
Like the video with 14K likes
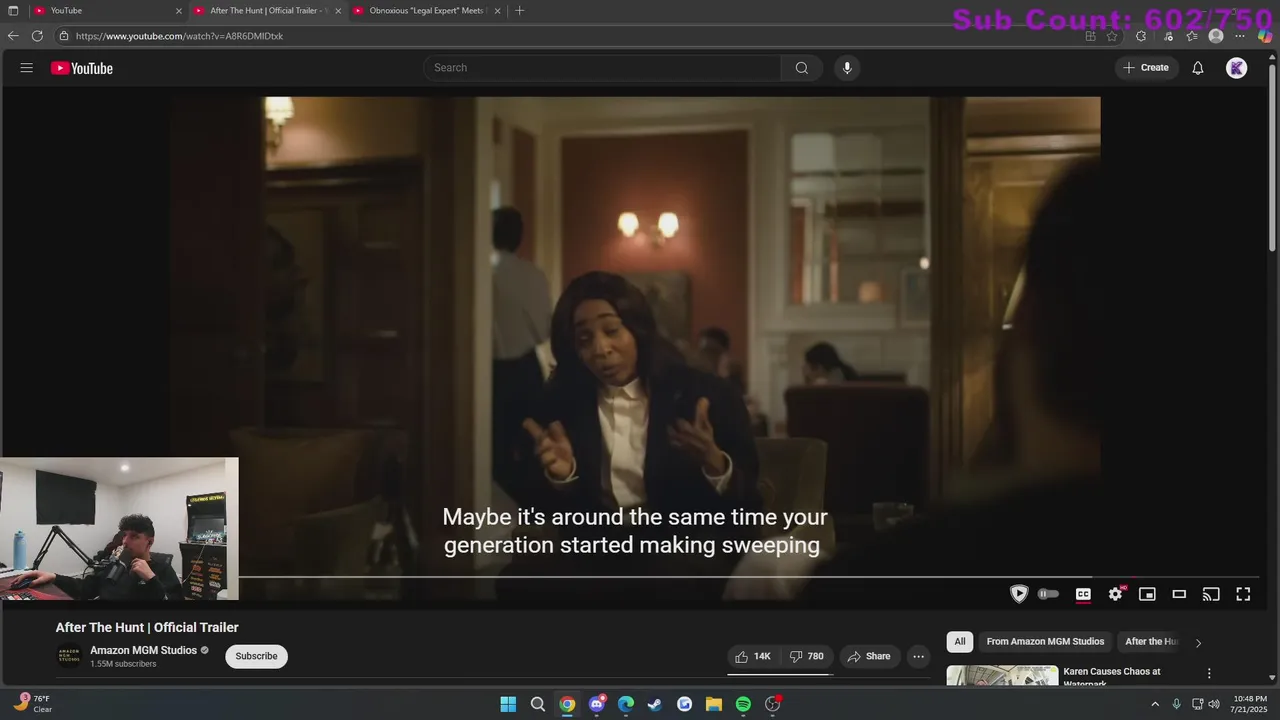click(x=753, y=656)
